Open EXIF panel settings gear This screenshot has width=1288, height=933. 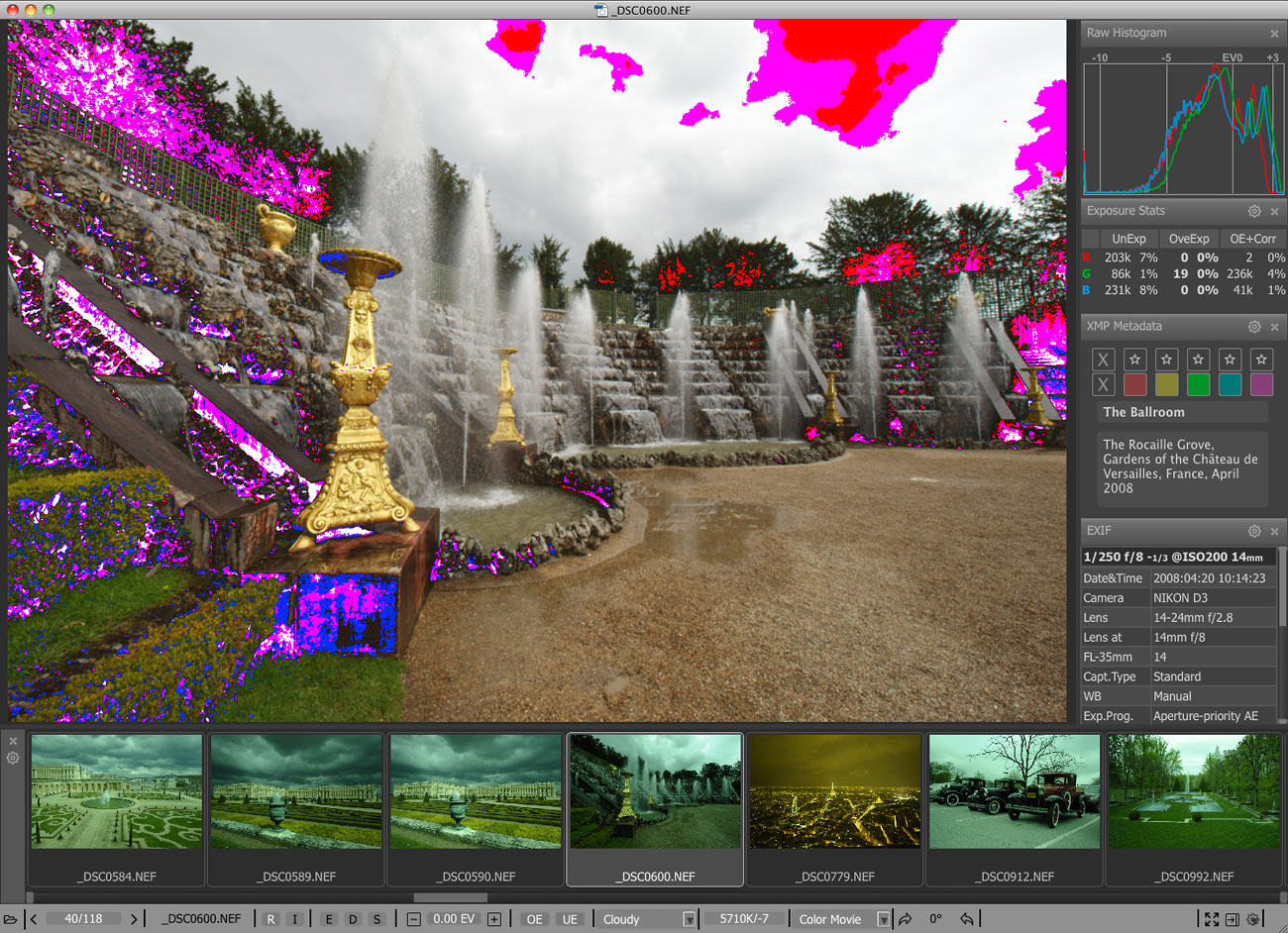pyautogui.click(x=1254, y=531)
